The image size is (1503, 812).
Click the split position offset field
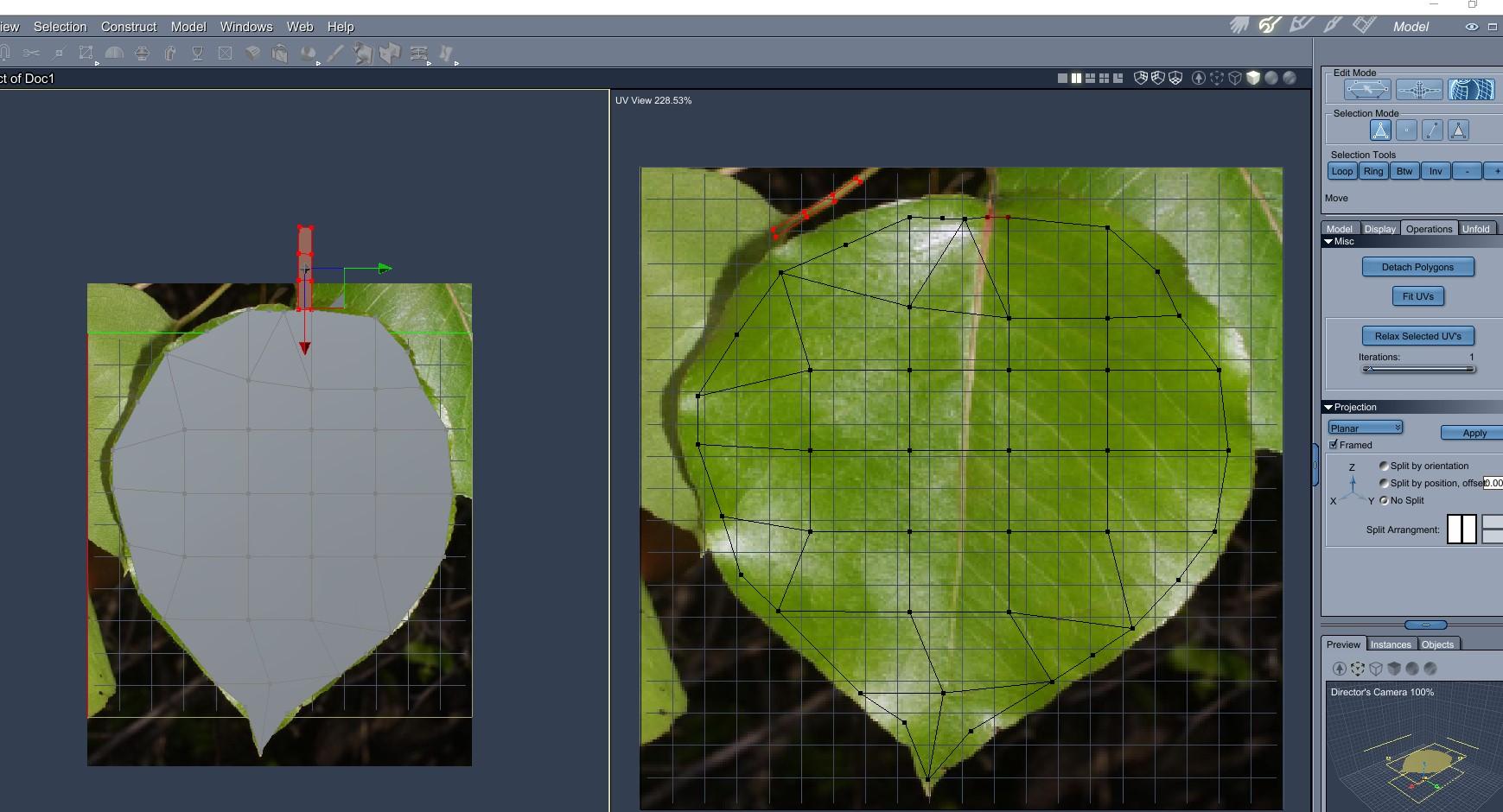(1493, 483)
